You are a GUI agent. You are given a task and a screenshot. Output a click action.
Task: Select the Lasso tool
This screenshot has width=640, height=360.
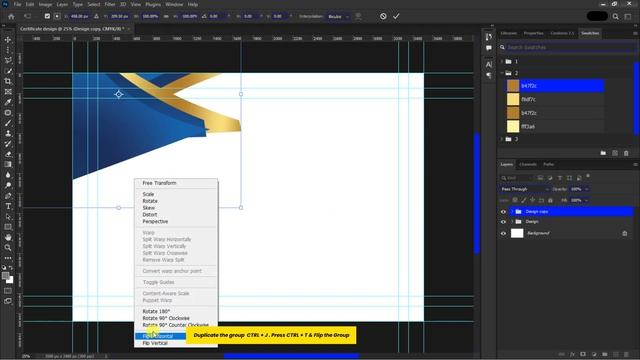point(8,60)
